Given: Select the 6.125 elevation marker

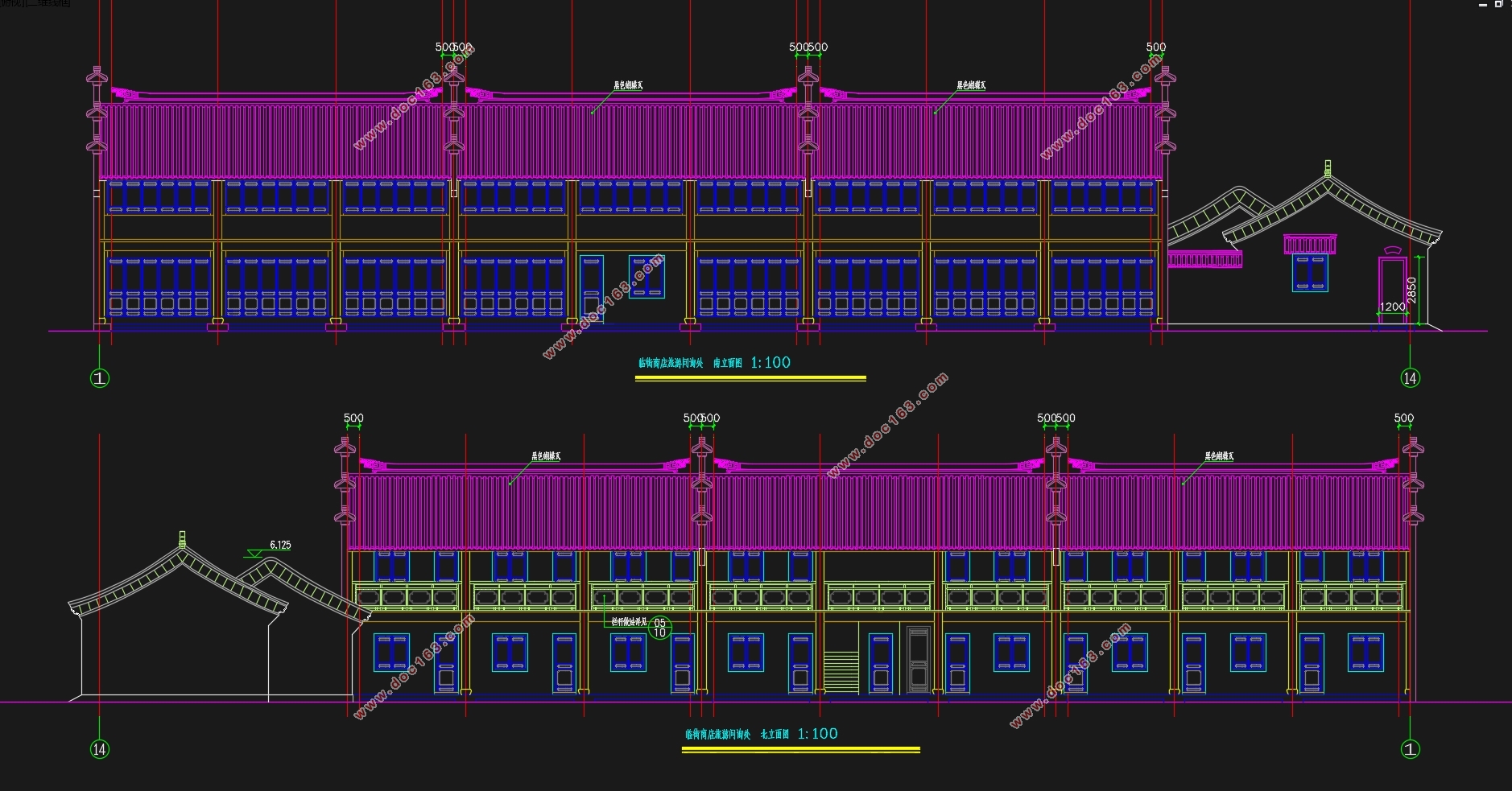Looking at the screenshot, I should [270, 549].
